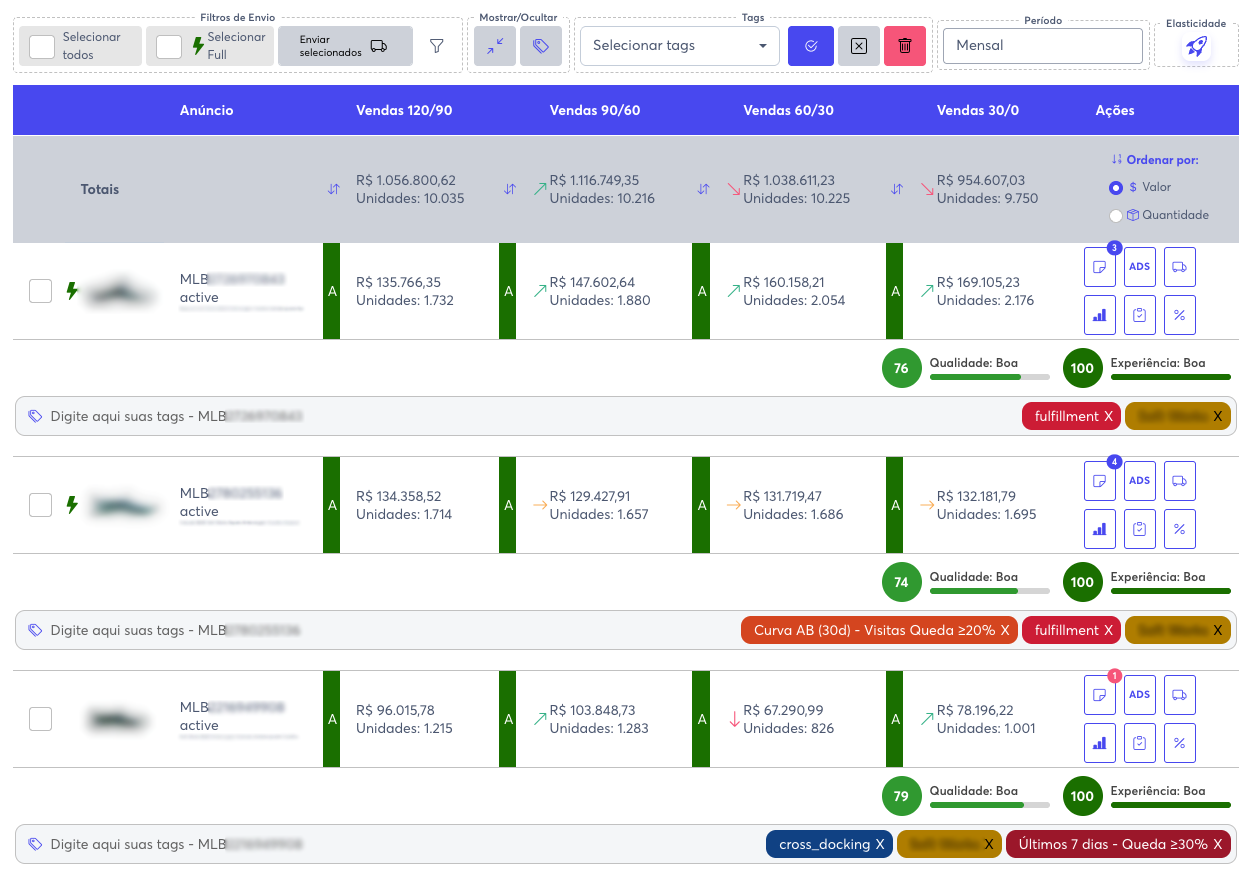Remove 'cross_docking' tag from third listing
The height and width of the screenshot is (878, 1254).
tap(880, 844)
